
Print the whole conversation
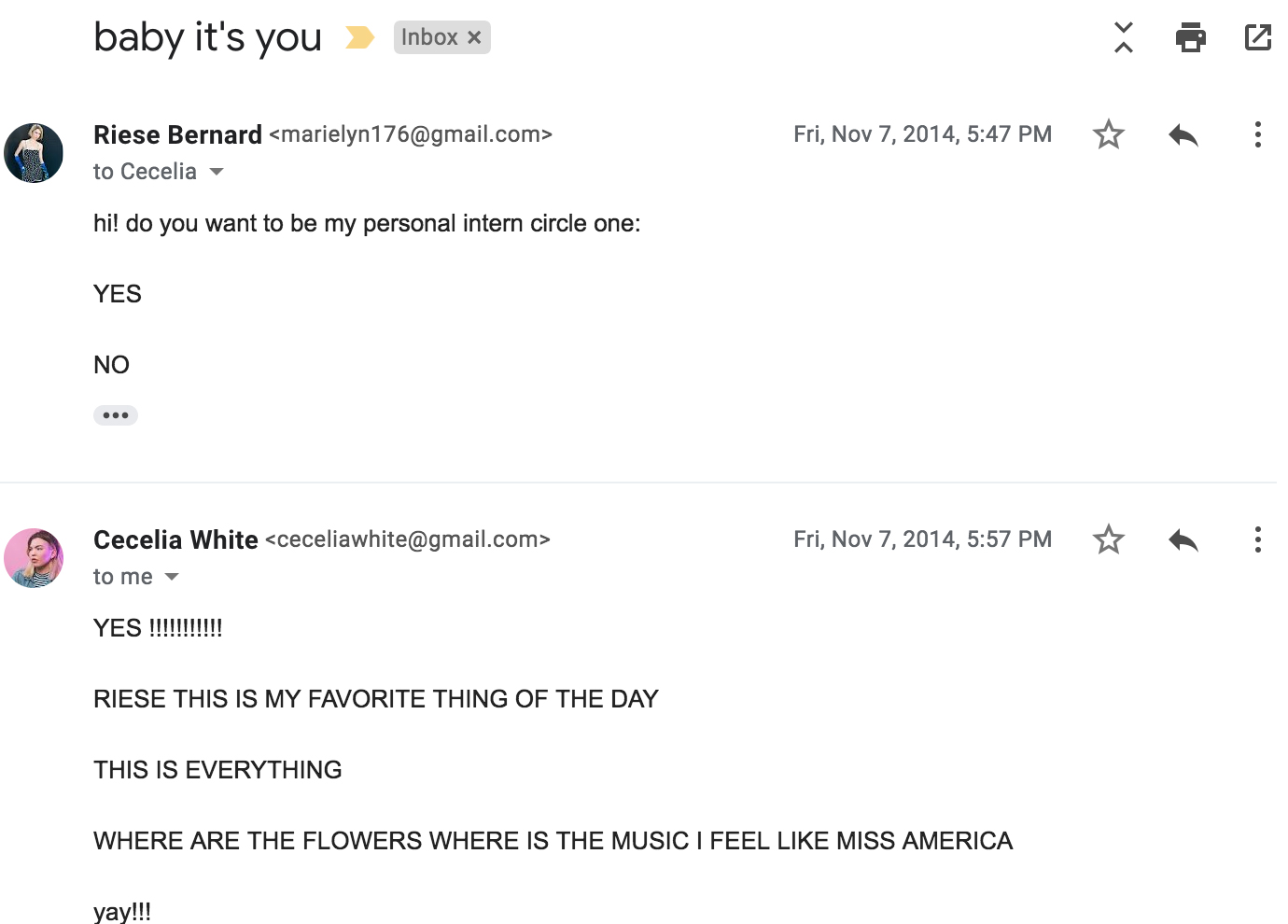point(1190,37)
